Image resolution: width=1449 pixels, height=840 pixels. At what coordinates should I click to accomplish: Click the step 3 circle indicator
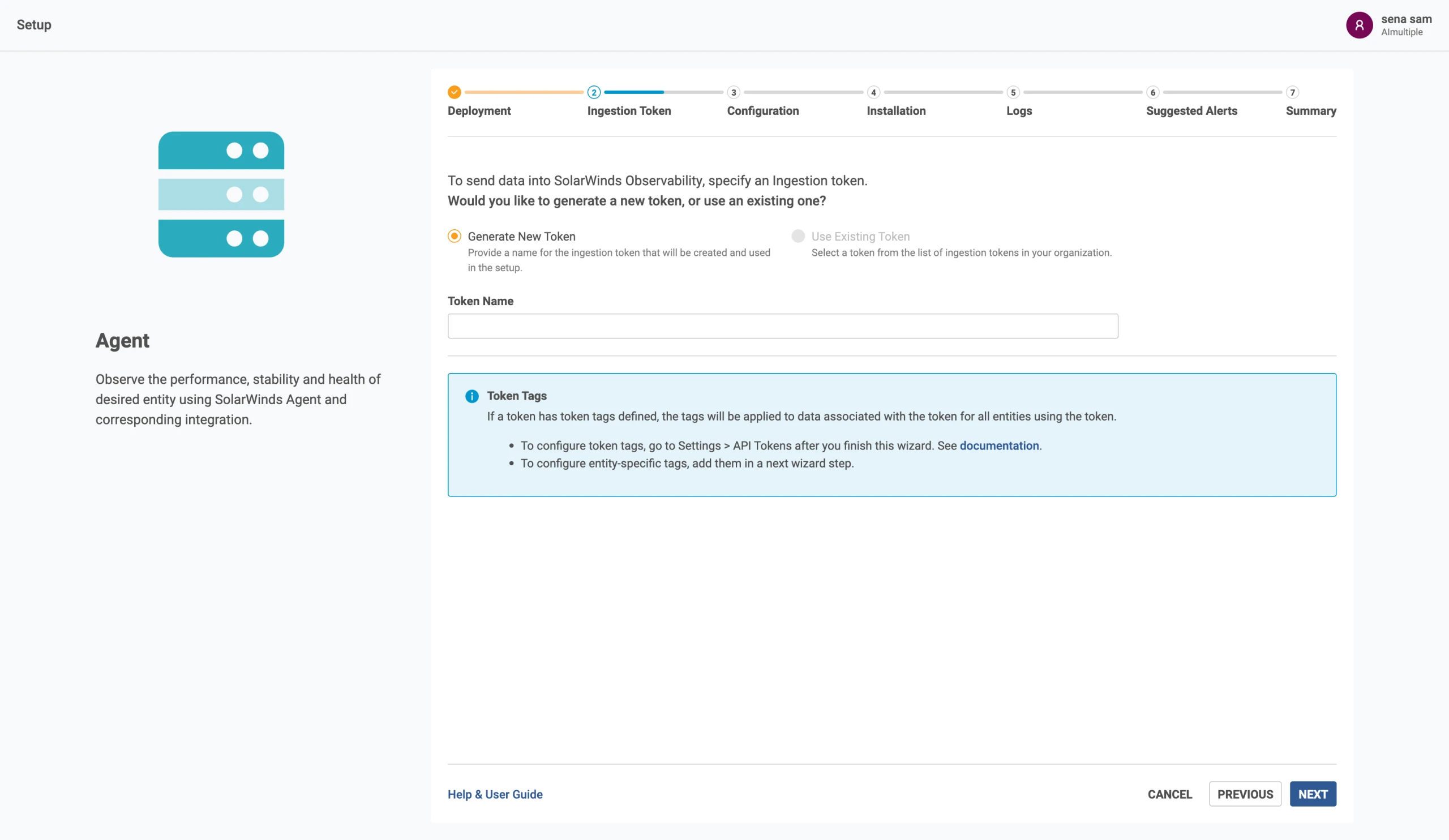pos(734,92)
